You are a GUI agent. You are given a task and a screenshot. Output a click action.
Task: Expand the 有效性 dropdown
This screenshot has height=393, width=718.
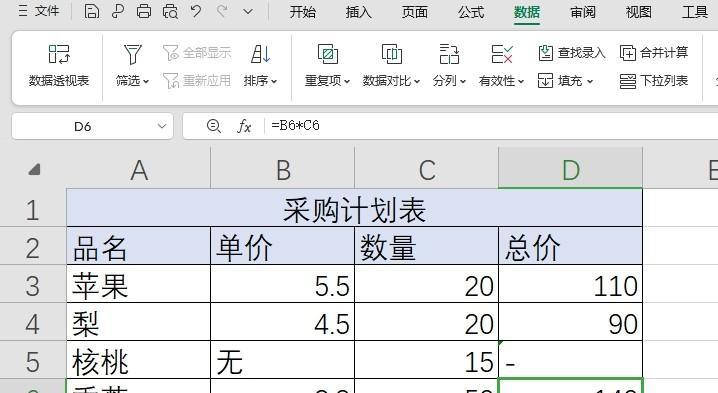(521, 82)
